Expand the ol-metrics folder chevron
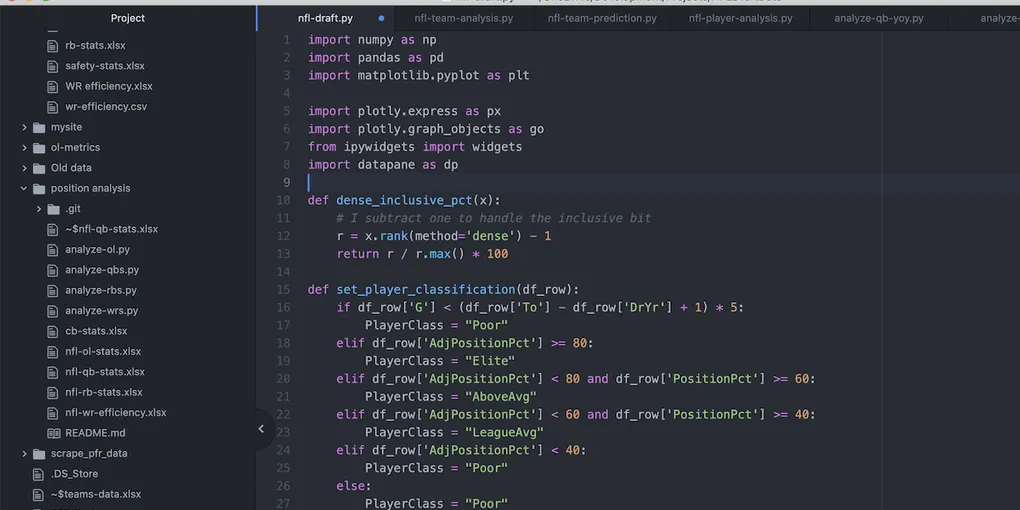Image resolution: width=1020 pixels, height=510 pixels. click(24, 148)
